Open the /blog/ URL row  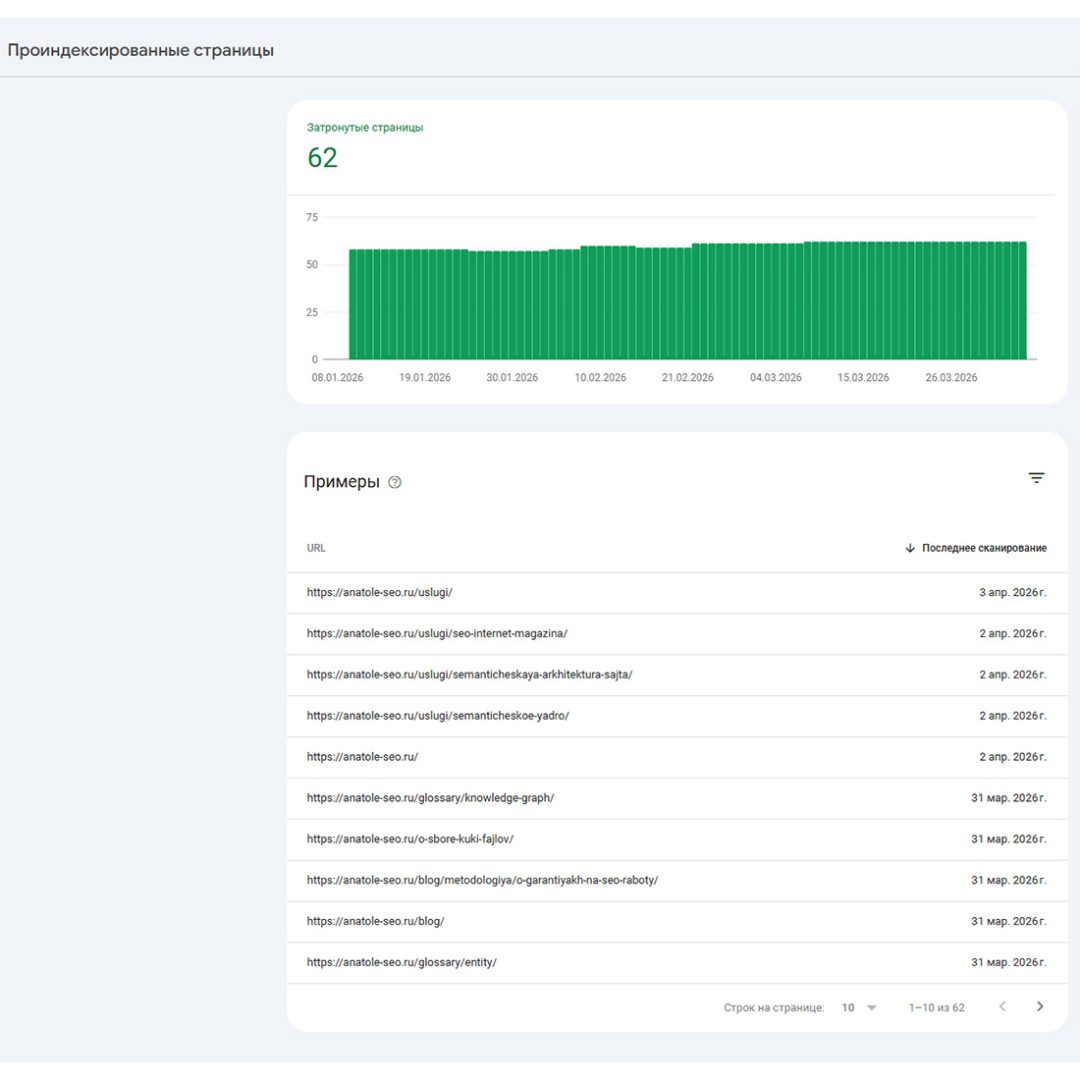(x=375, y=921)
